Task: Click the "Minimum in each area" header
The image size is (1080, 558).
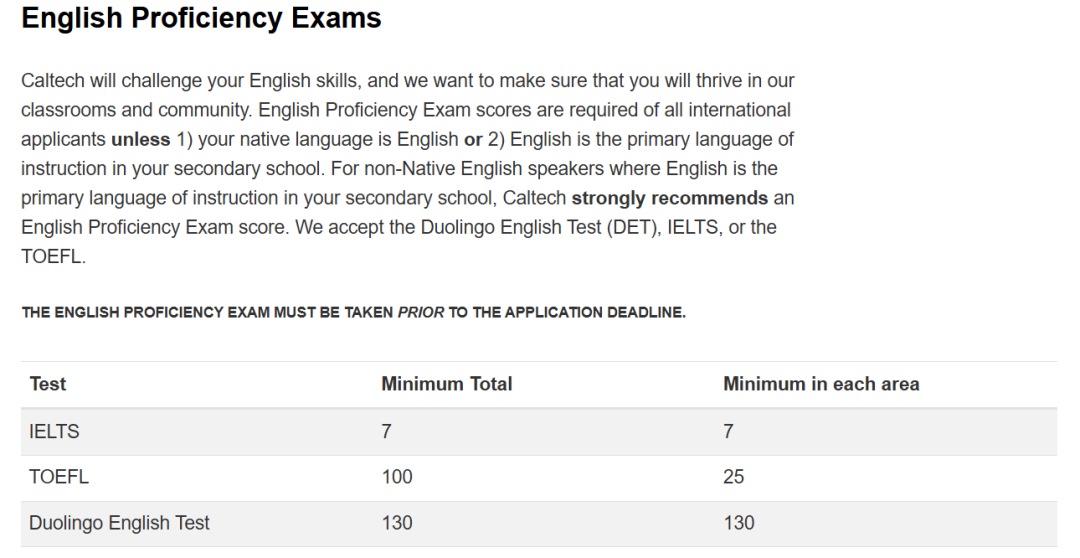Action: point(820,384)
